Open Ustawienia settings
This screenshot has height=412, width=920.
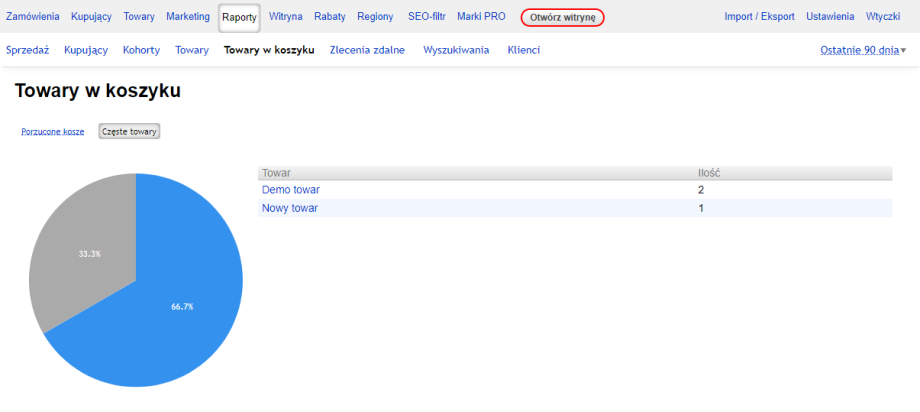click(x=830, y=17)
